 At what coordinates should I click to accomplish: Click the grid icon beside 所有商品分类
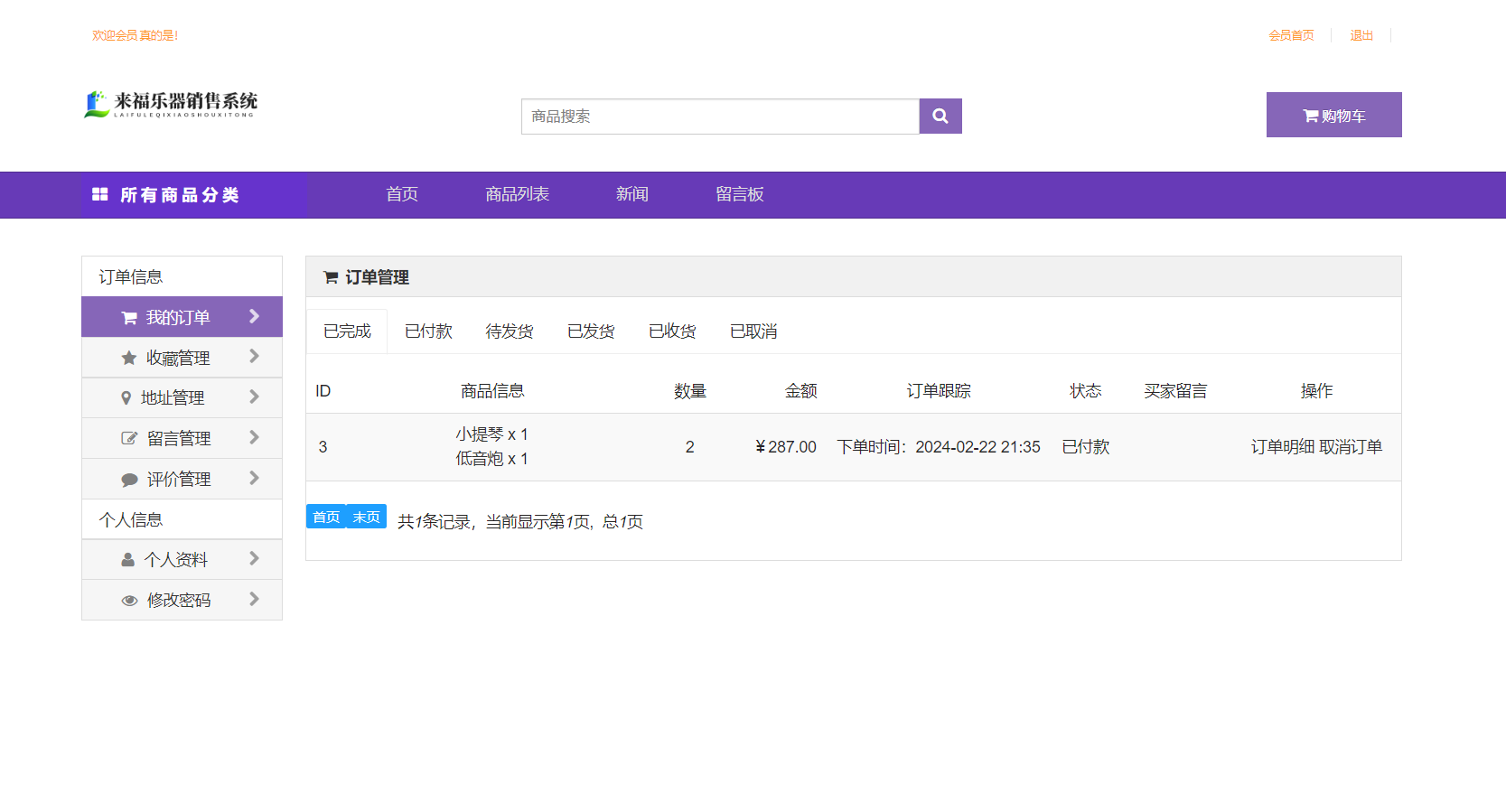[100, 194]
